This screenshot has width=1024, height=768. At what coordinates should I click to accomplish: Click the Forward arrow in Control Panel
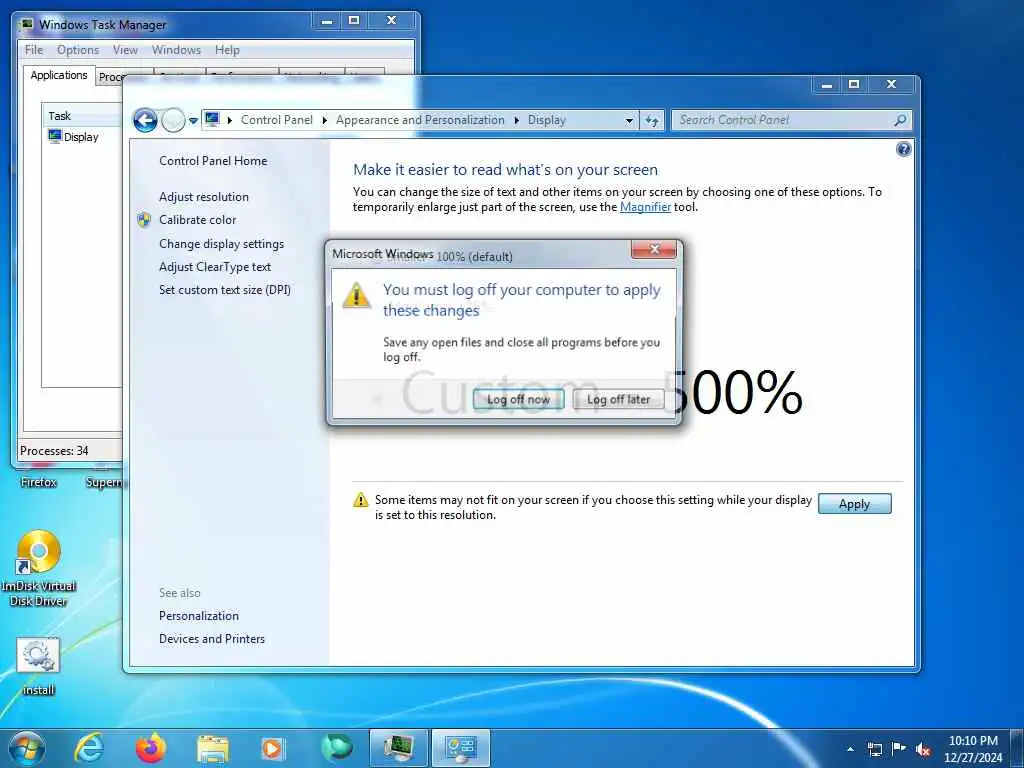pyautogui.click(x=173, y=120)
